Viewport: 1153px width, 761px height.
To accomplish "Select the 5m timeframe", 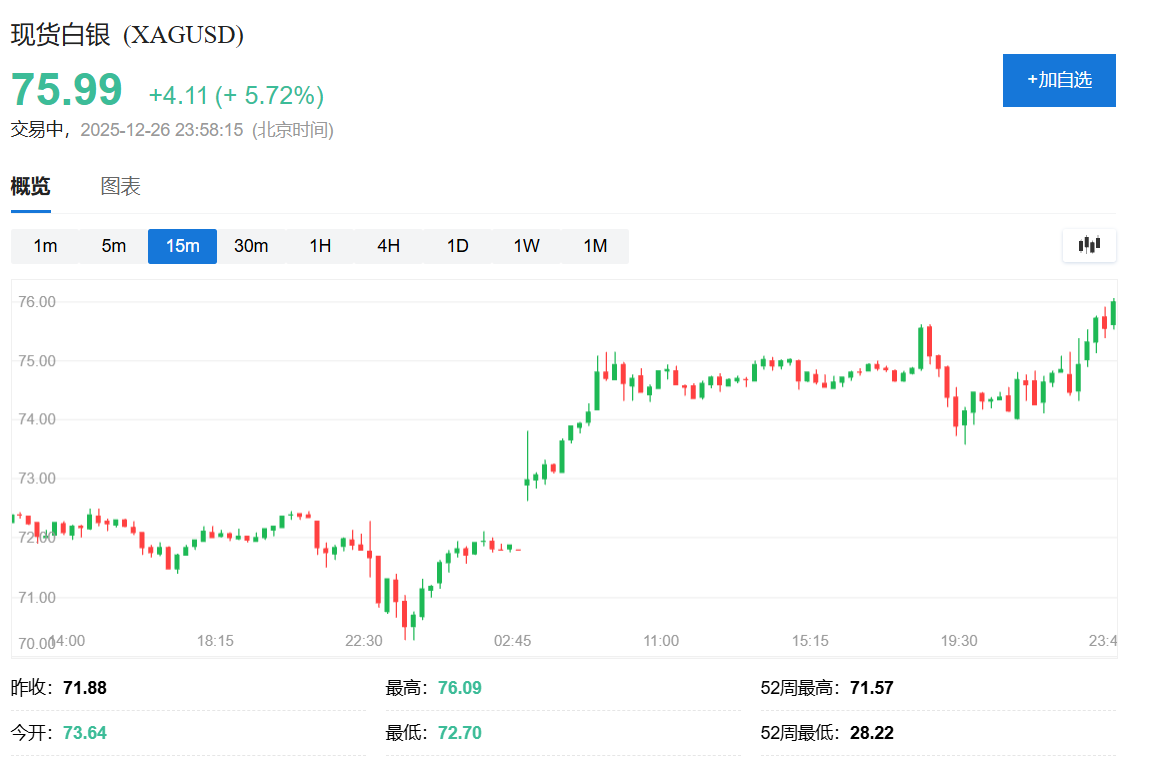I will point(114,246).
